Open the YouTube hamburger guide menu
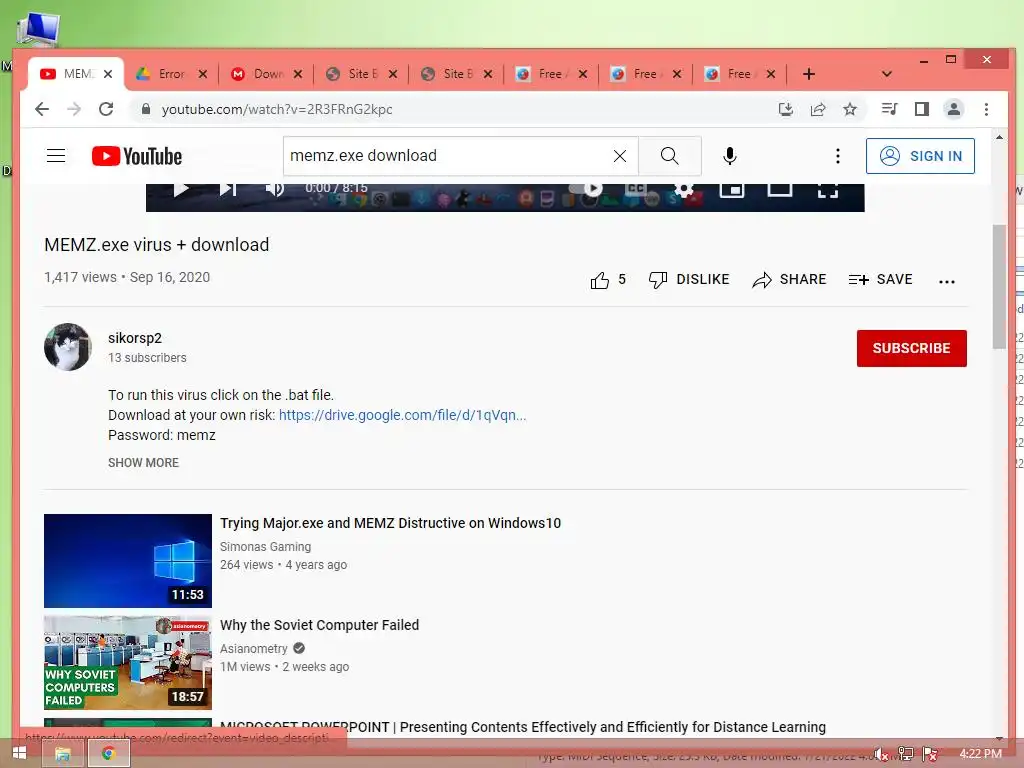The height and width of the screenshot is (768, 1024). (x=56, y=155)
